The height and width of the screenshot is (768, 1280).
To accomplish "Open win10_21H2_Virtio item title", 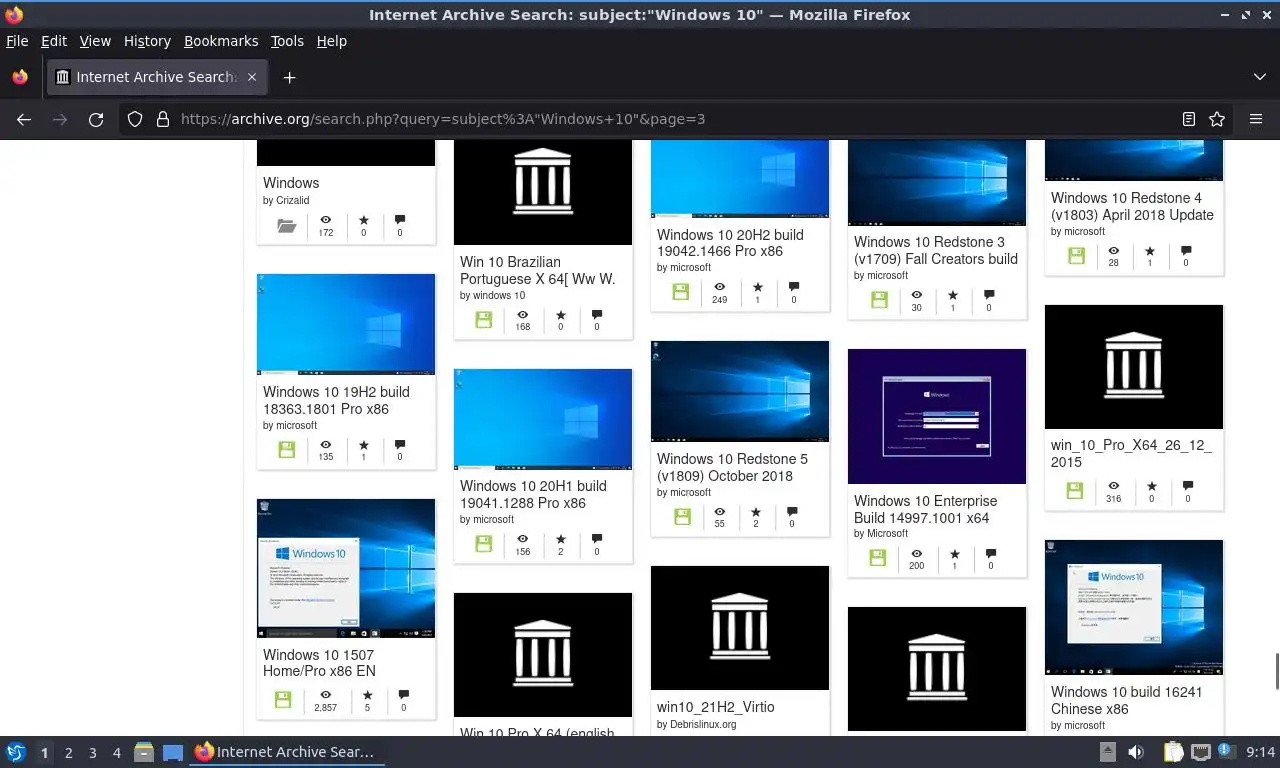I will pos(716,707).
